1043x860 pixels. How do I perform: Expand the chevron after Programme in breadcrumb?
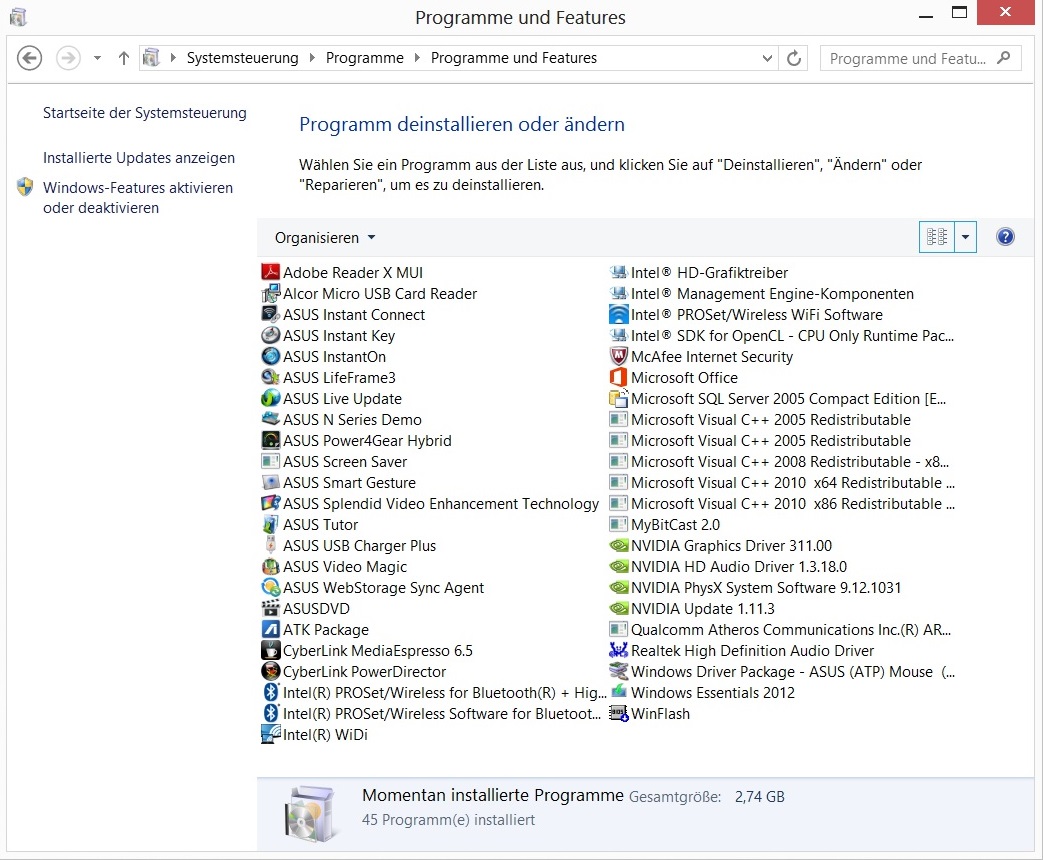coord(417,58)
